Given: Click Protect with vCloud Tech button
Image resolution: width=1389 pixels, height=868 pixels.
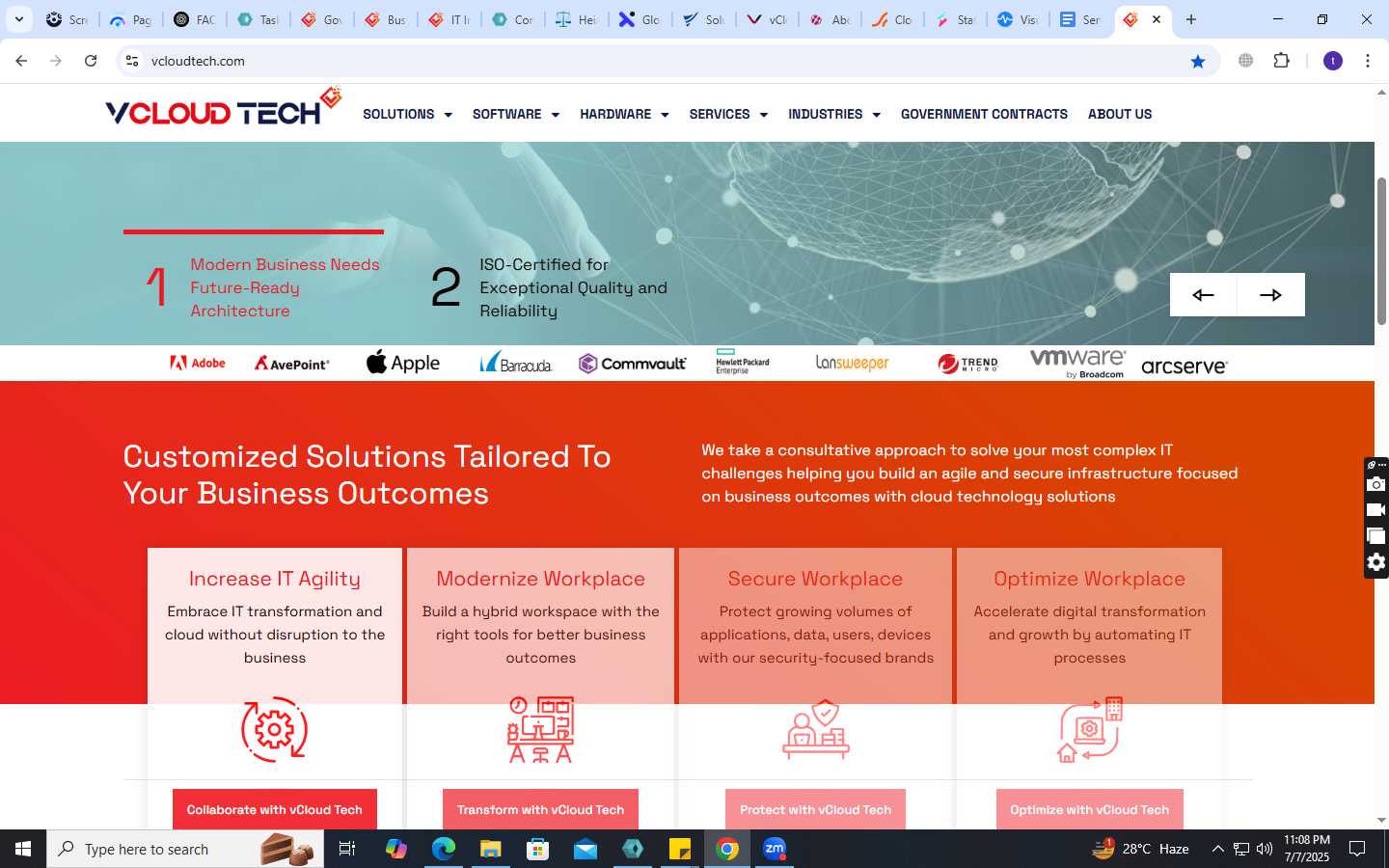Looking at the screenshot, I should pyautogui.click(x=815, y=809).
